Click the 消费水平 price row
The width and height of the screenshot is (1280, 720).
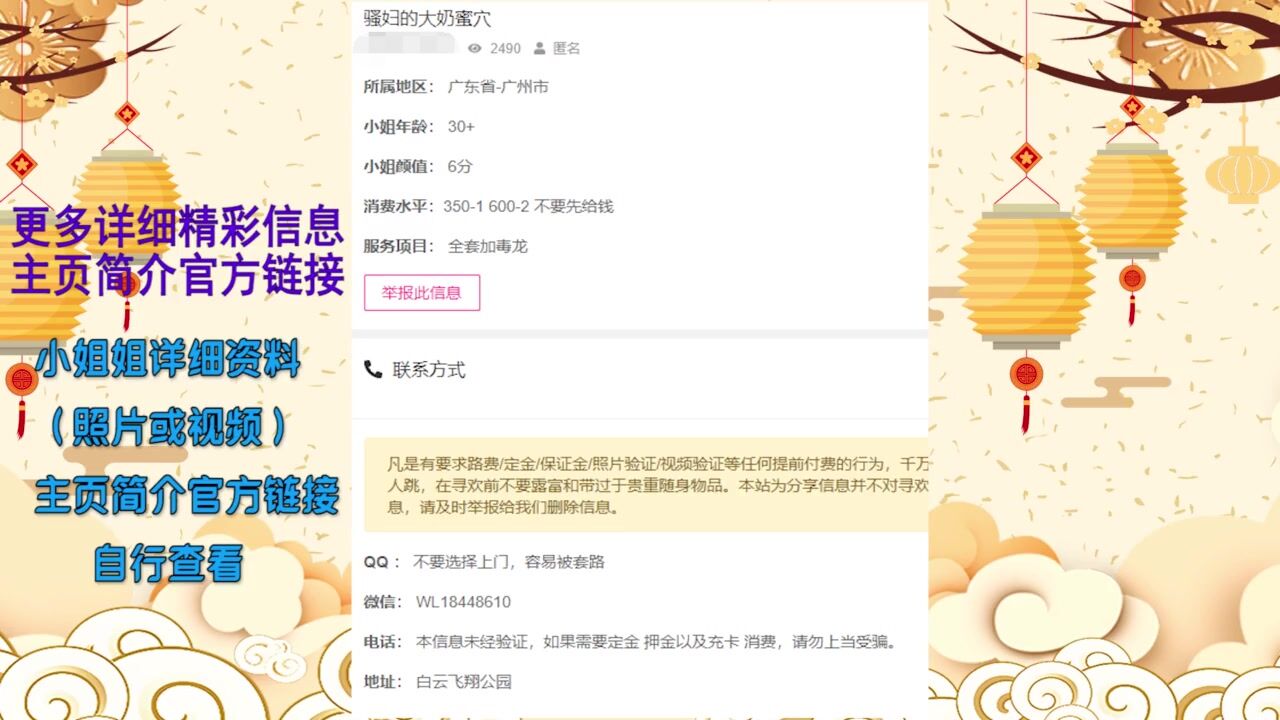tap(488, 207)
